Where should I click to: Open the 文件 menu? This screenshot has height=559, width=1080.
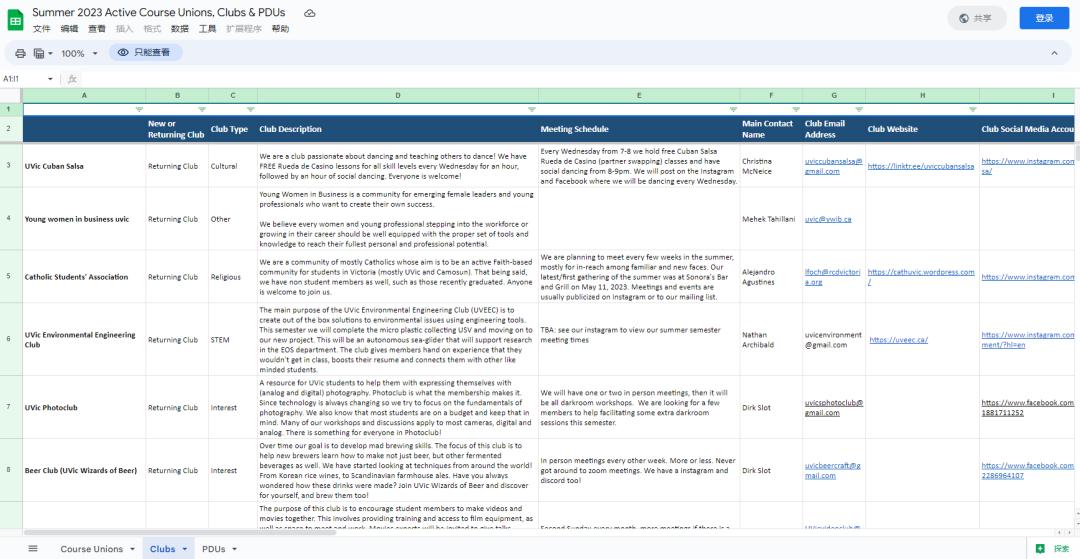pos(42,29)
